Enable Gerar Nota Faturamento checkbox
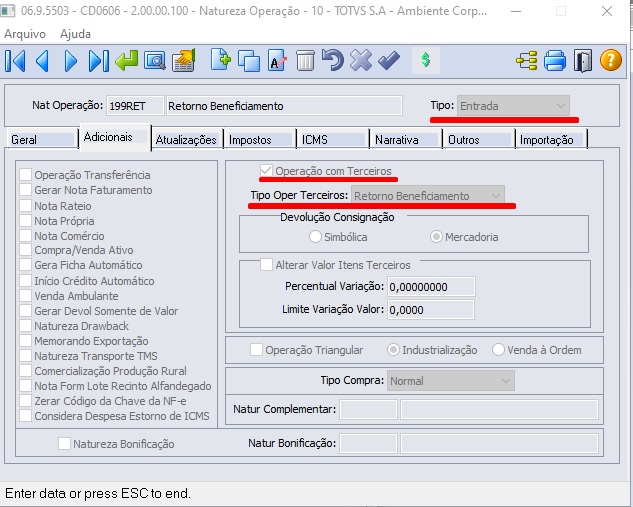This screenshot has height=507, width=633. 26,190
